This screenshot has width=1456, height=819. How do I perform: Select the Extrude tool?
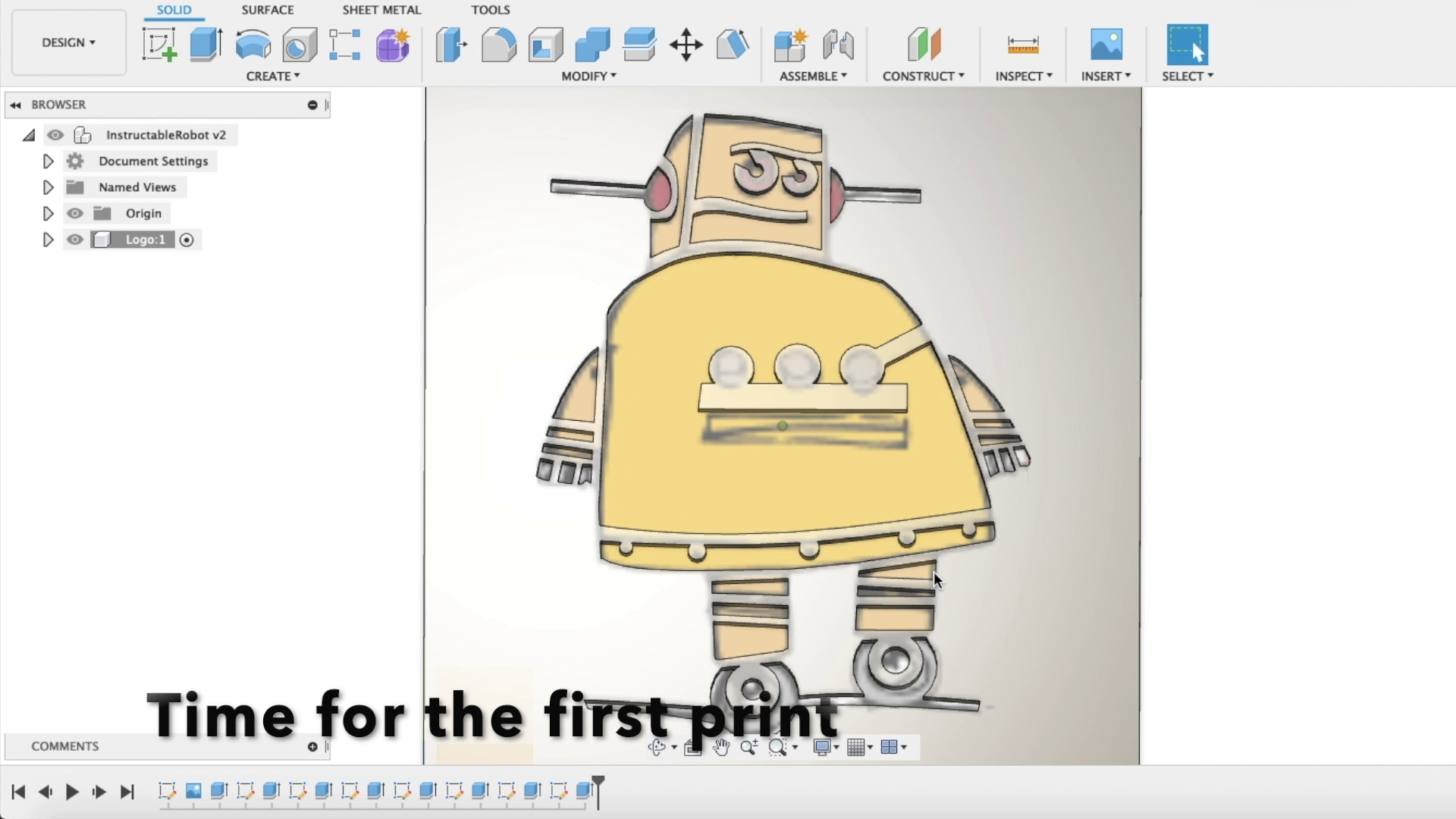[206, 44]
